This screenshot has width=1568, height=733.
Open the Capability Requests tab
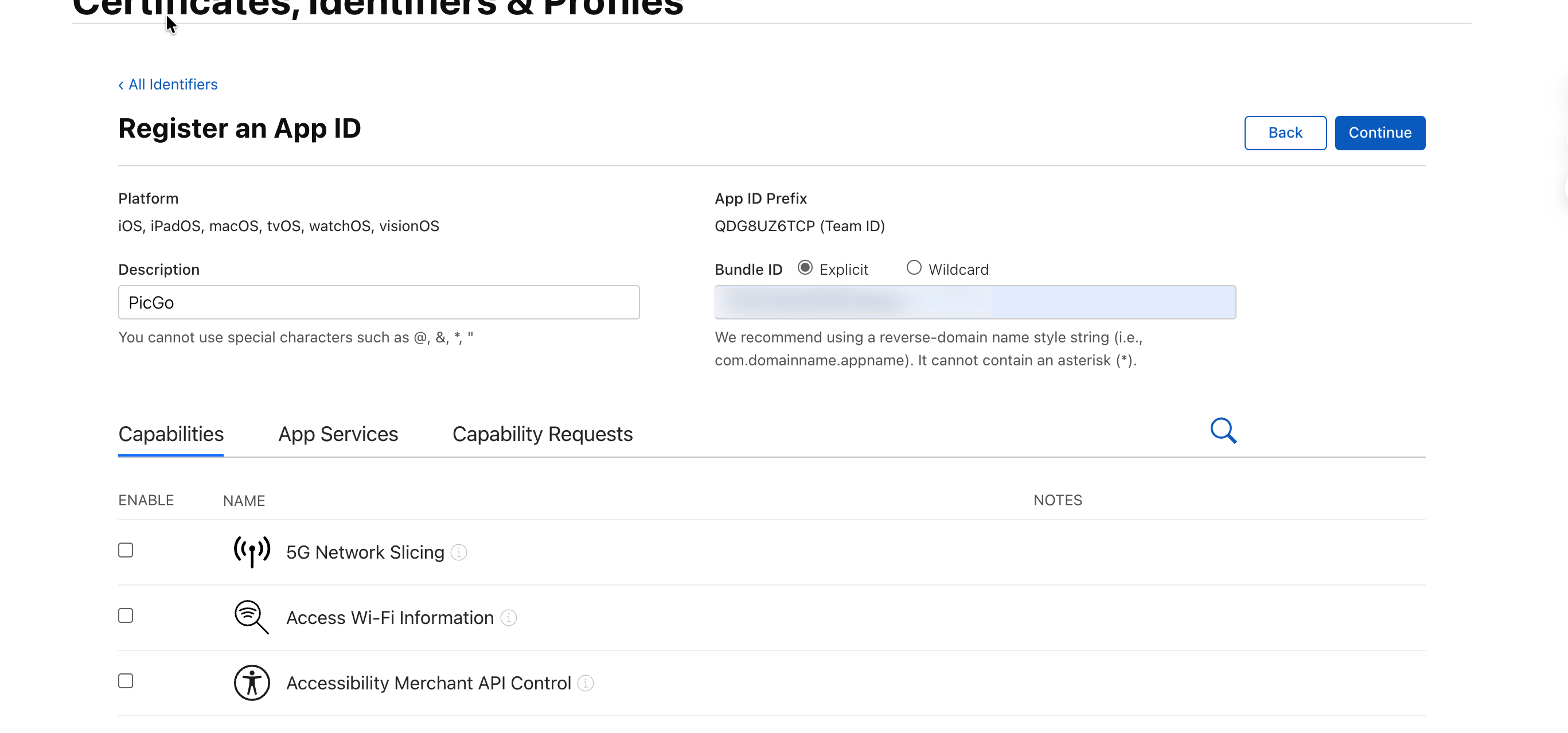coord(543,434)
